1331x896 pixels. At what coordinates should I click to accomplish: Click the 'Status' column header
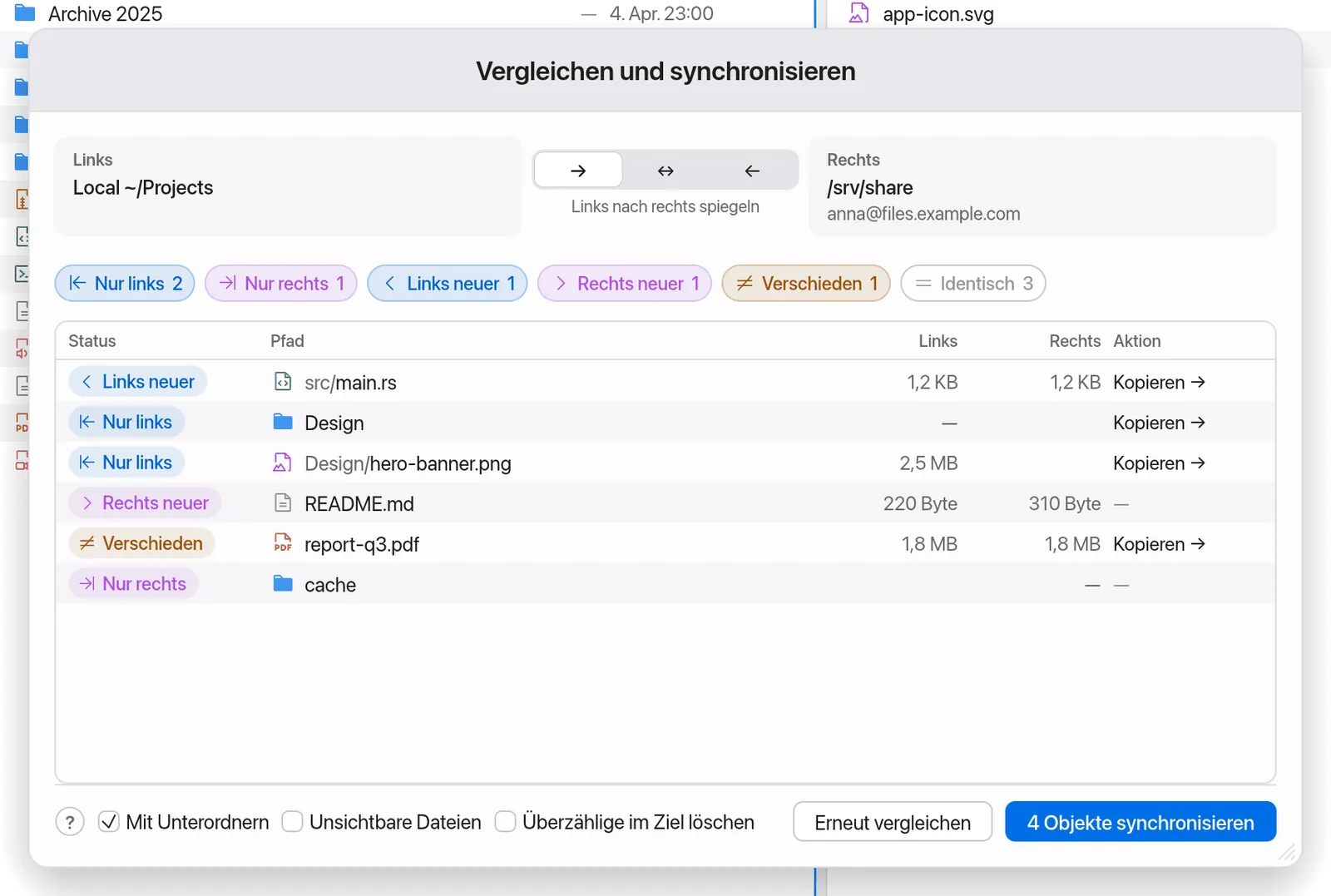tap(92, 341)
